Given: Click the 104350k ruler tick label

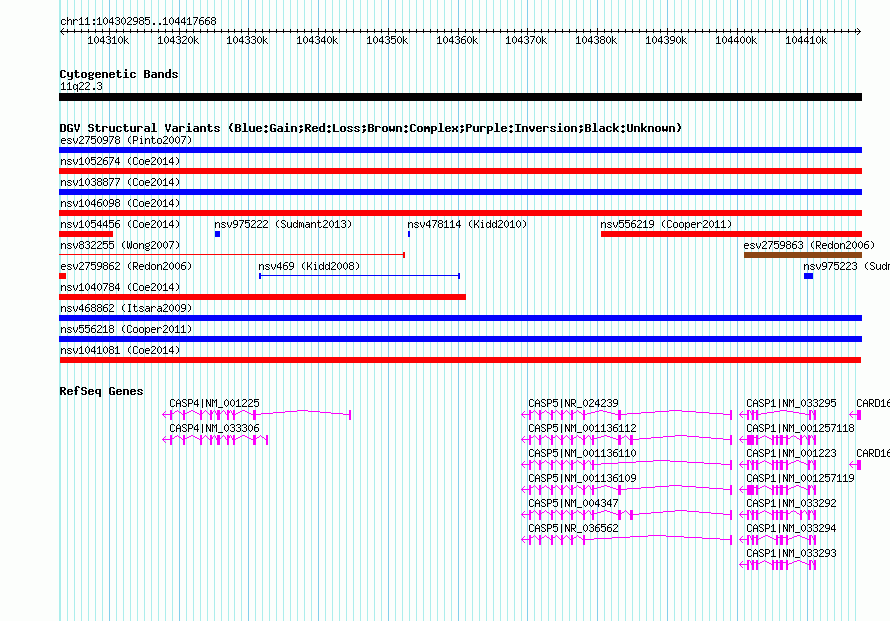Looking at the screenshot, I should (x=387, y=40).
